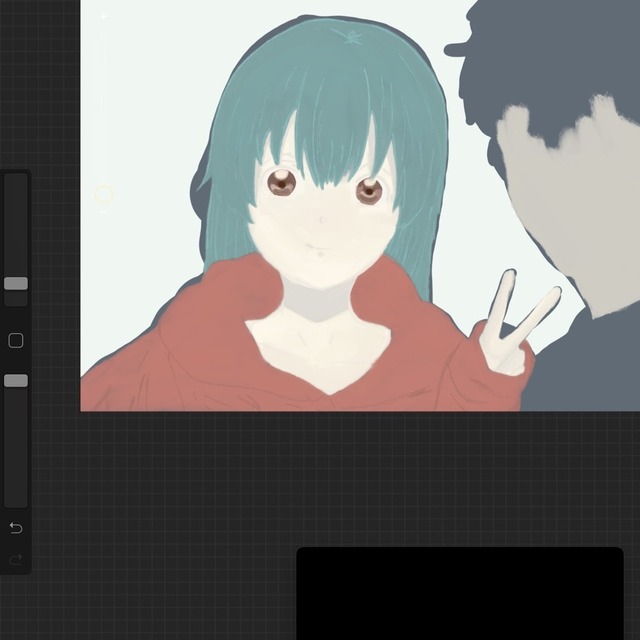Click the black rectangle panel at the bottom

[459, 593]
